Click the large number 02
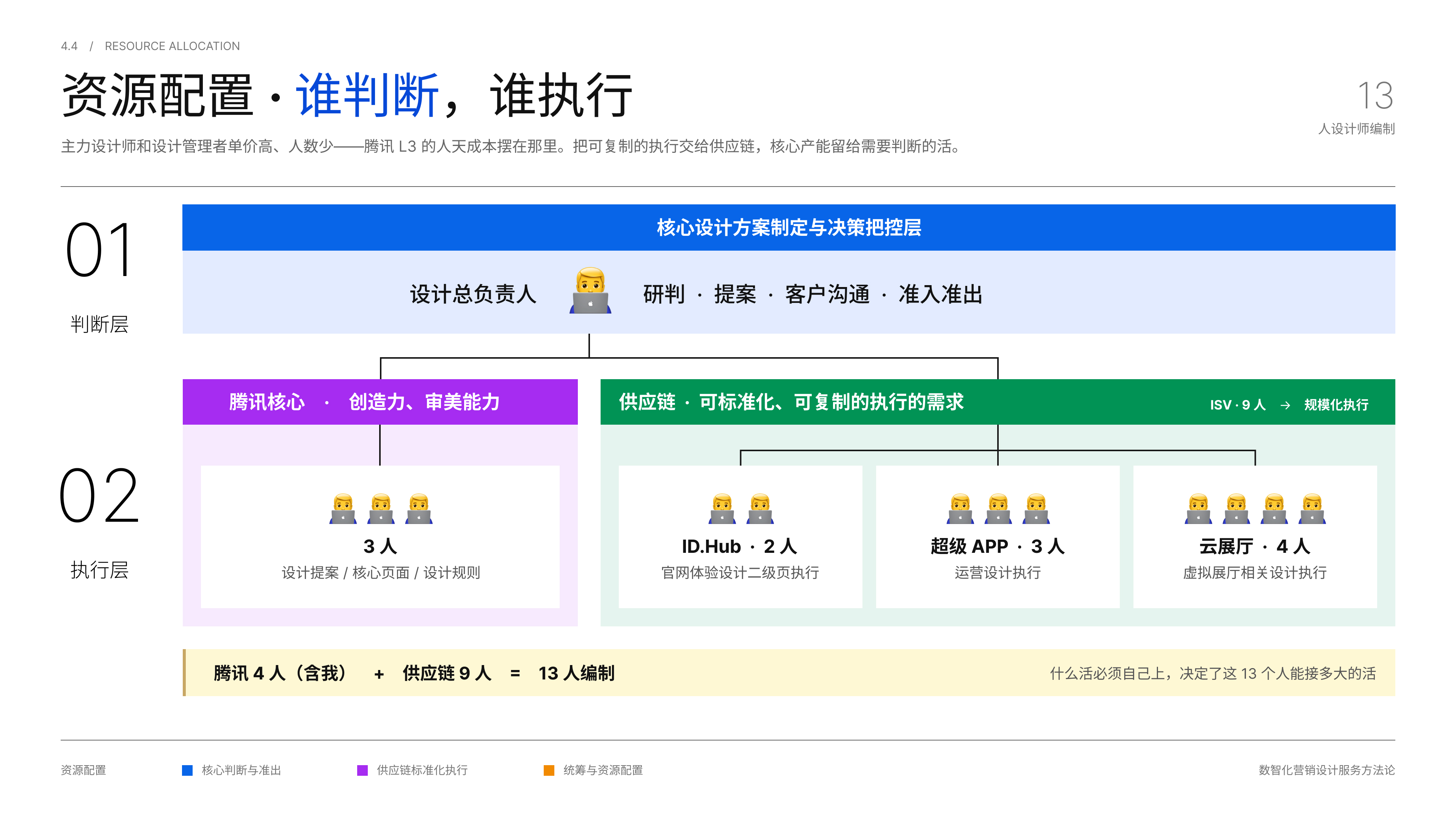Viewport: 1456px width, 819px height. coord(99,495)
